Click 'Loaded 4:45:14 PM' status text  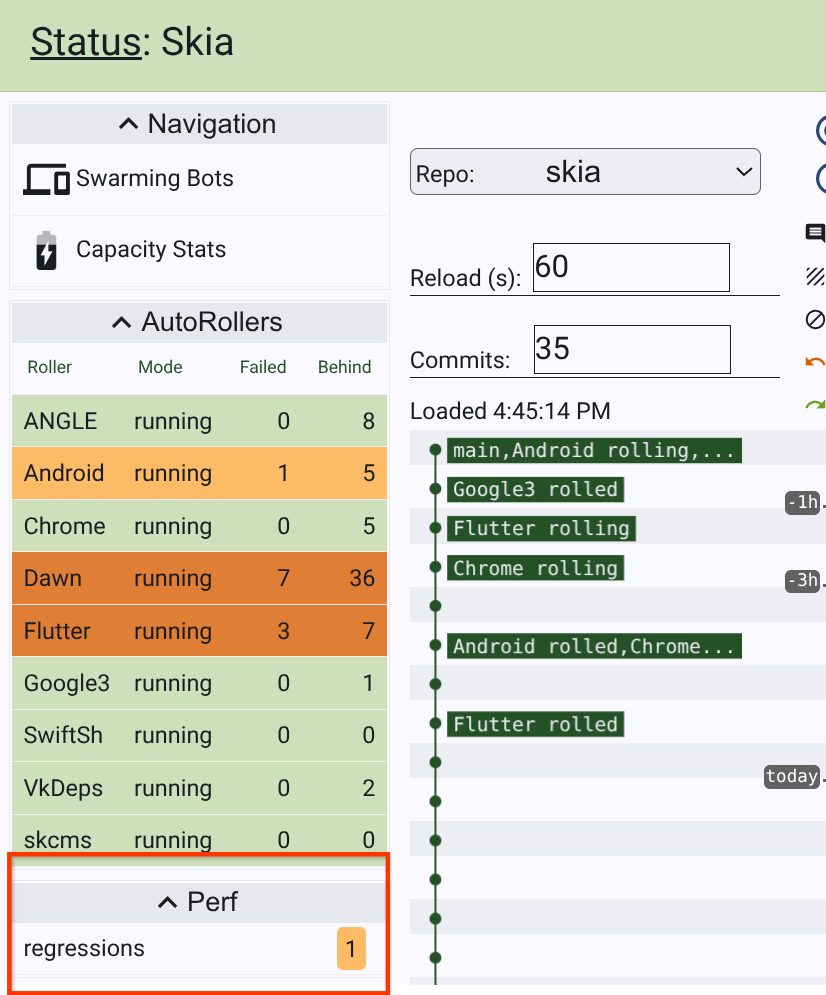[x=510, y=411]
